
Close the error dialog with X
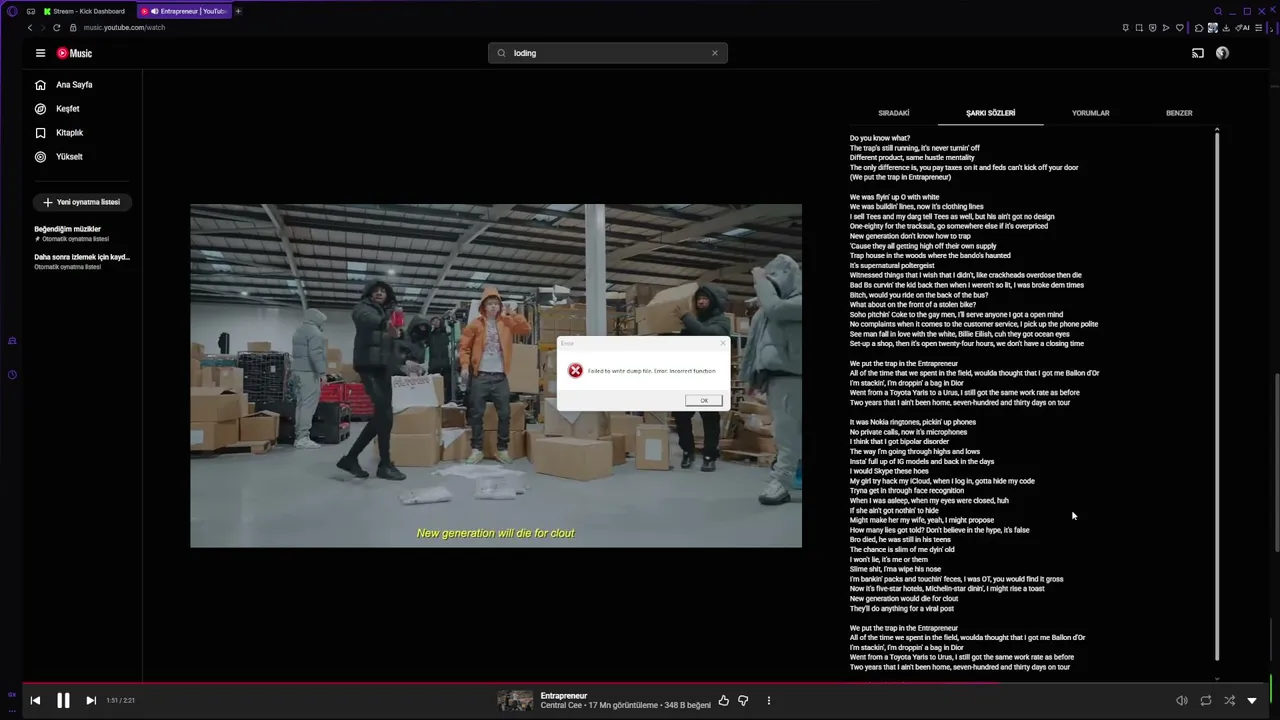(723, 343)
